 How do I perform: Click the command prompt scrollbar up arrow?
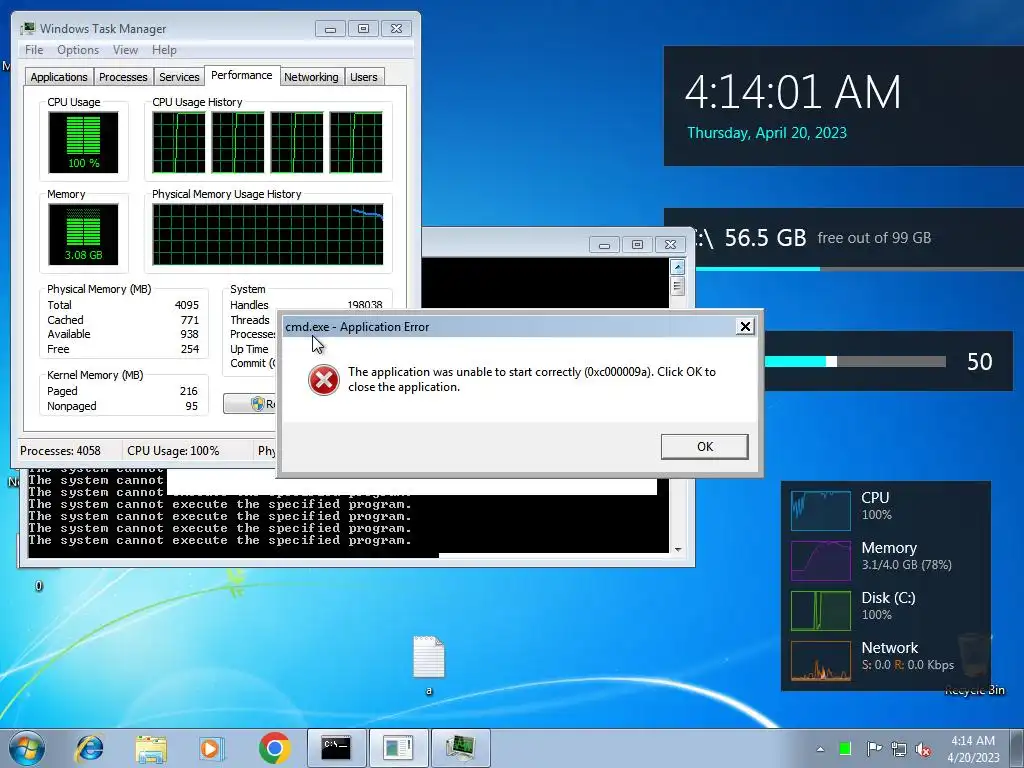click(677, 266)
